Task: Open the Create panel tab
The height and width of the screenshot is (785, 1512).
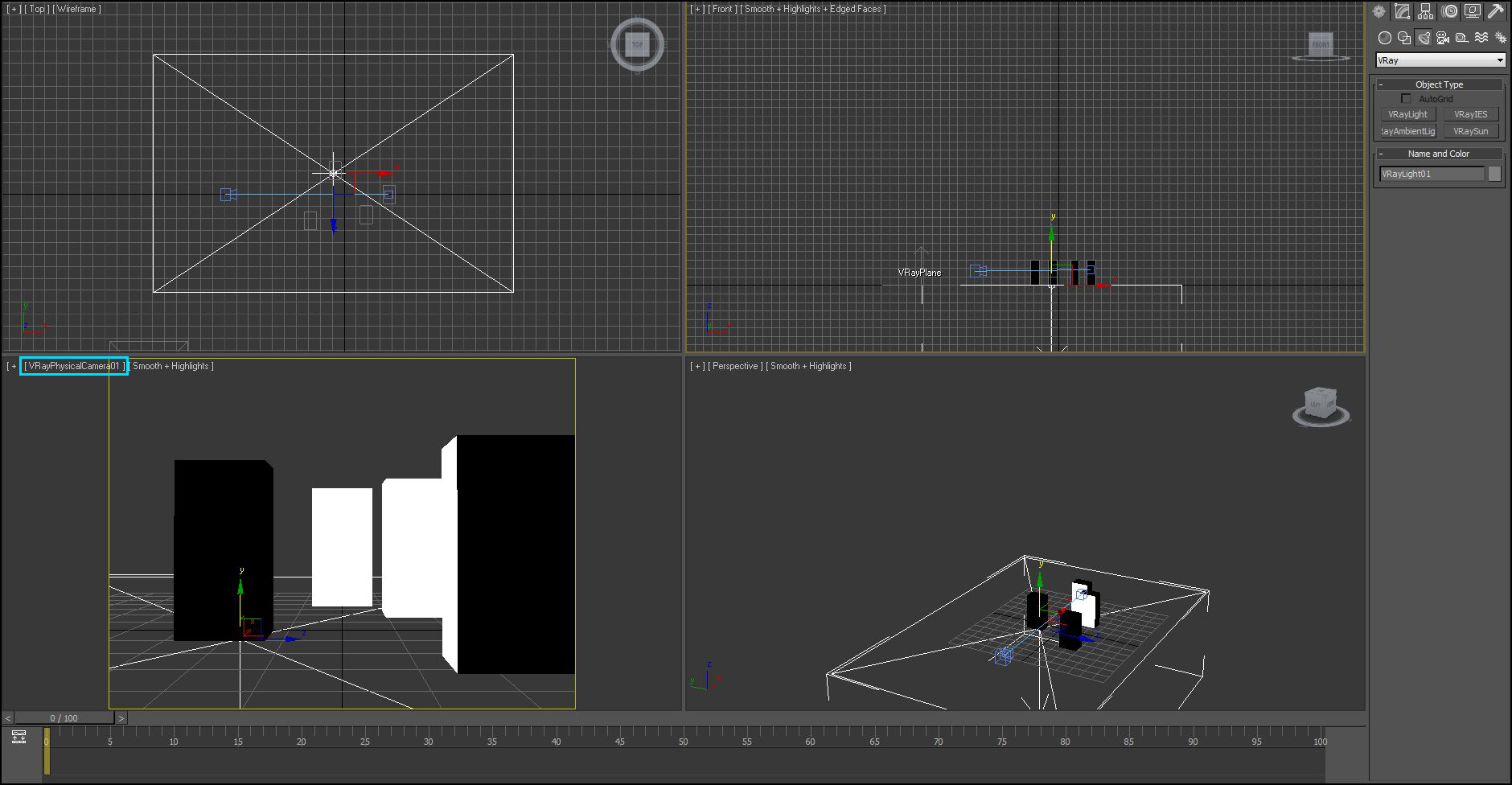Action: [x=1378, y=10]
